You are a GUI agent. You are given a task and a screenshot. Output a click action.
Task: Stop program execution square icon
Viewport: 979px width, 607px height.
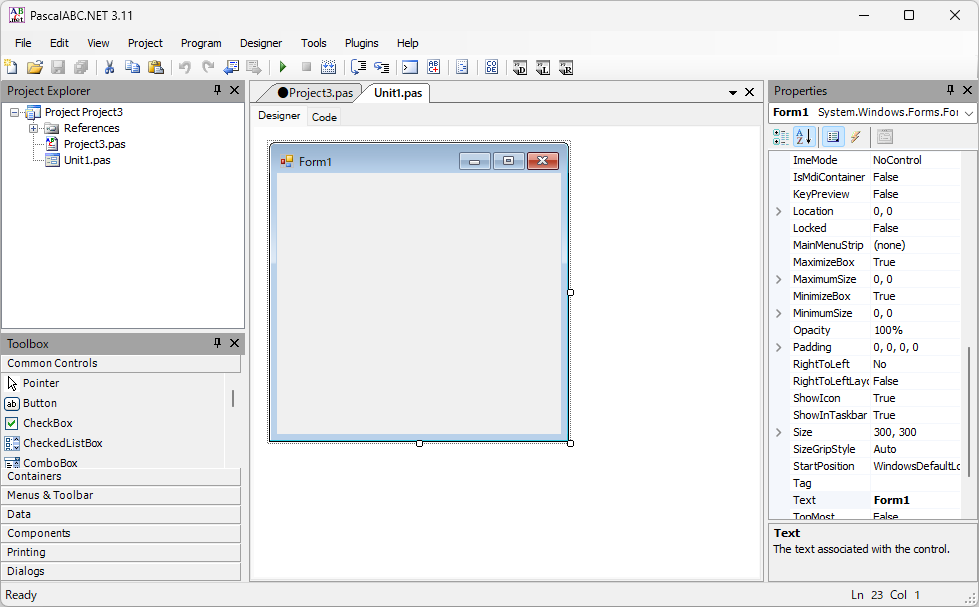(x=306, y=67)
